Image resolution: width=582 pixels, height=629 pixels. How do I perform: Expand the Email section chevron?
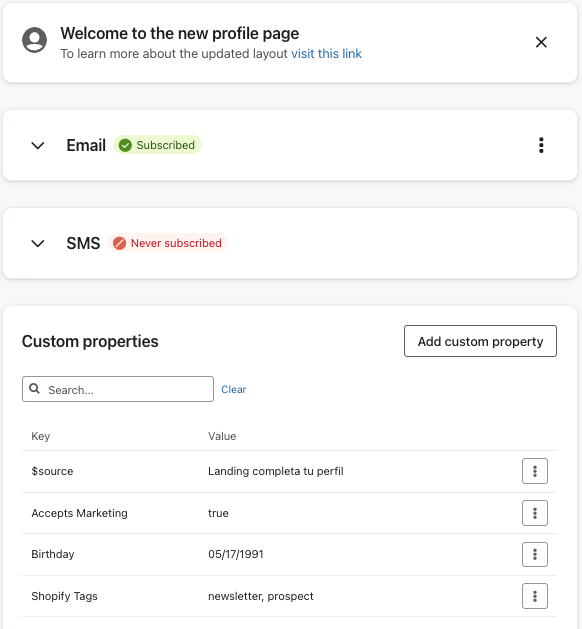[x=38, y=145]
